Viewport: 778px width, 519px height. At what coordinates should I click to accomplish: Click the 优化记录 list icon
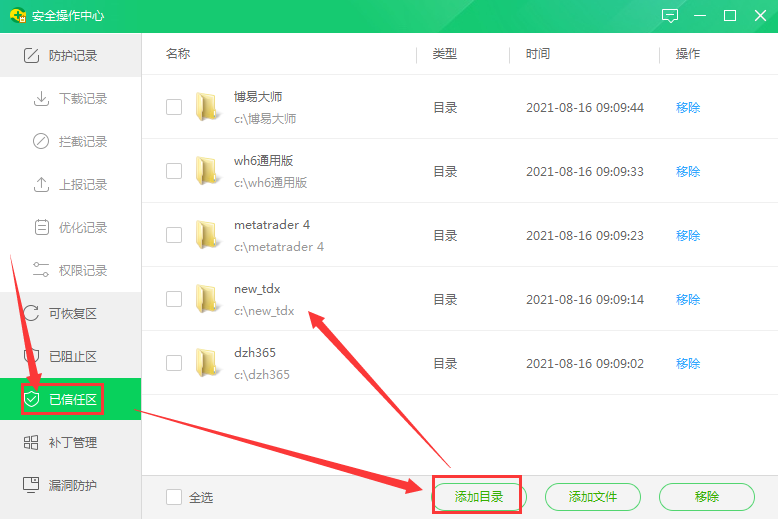click(x=41, y=227)
